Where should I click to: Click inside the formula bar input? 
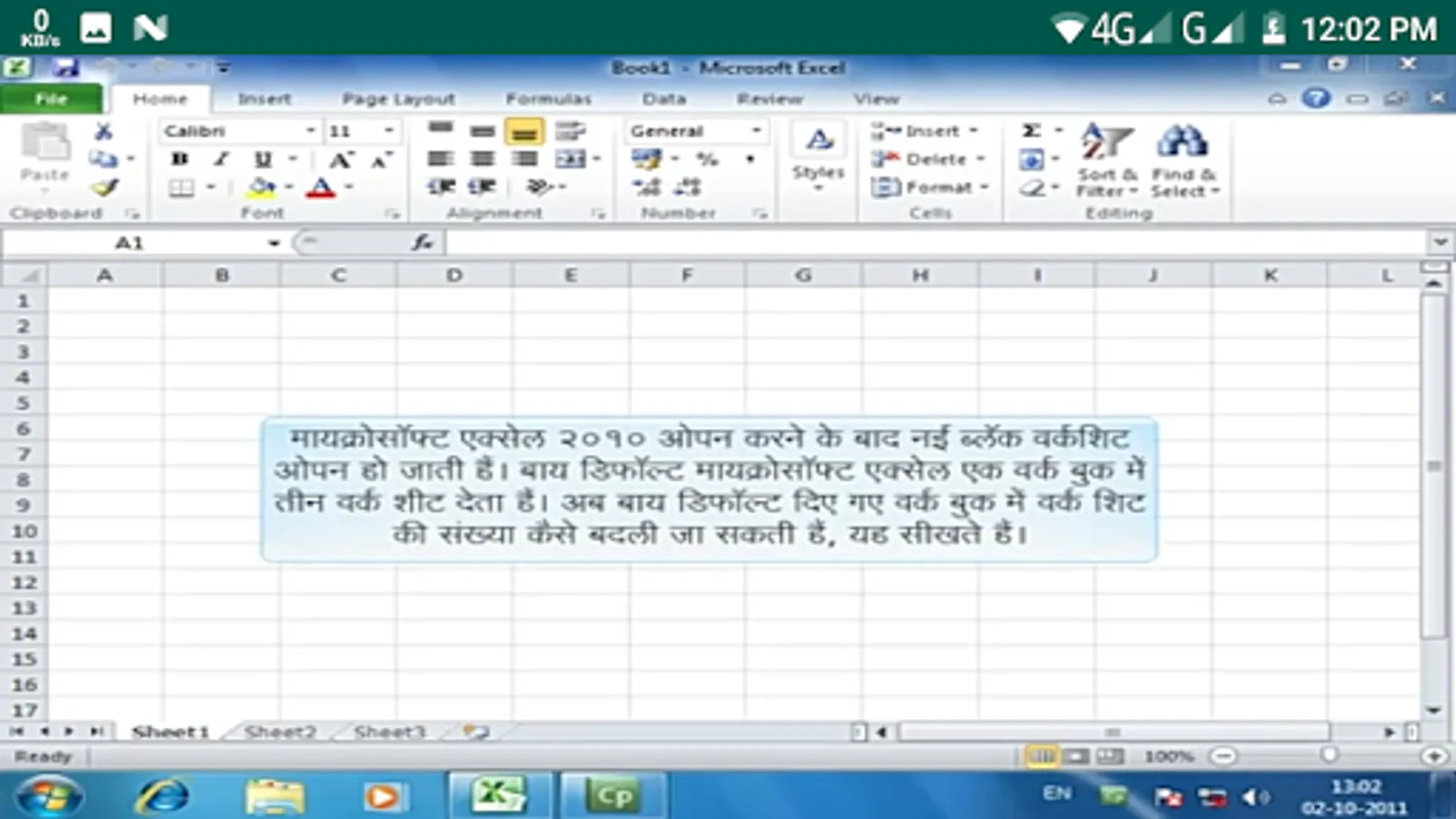tap(935, 242)
